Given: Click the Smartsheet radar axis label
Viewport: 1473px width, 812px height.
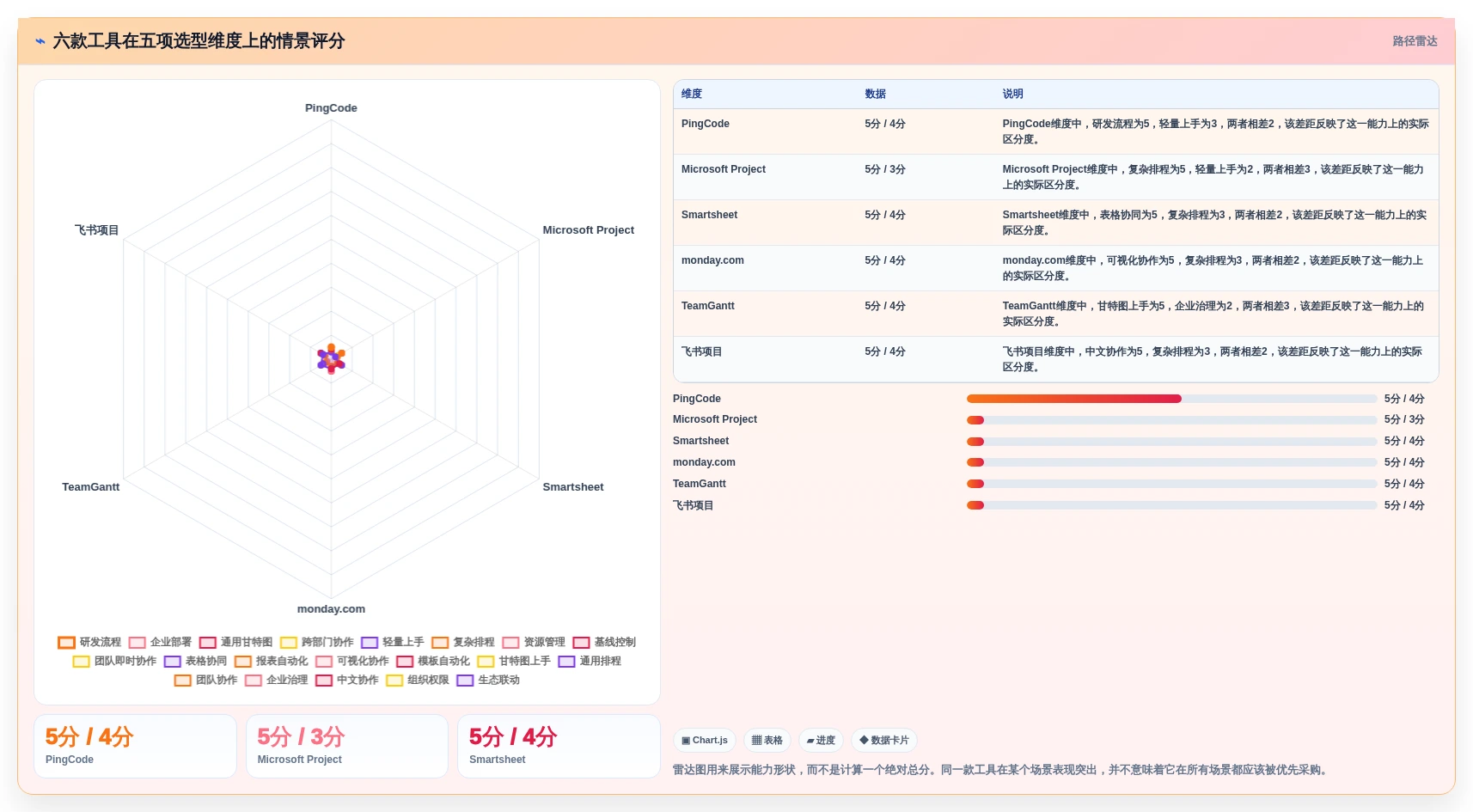Looking at the screenshot, I should [572, 487].
